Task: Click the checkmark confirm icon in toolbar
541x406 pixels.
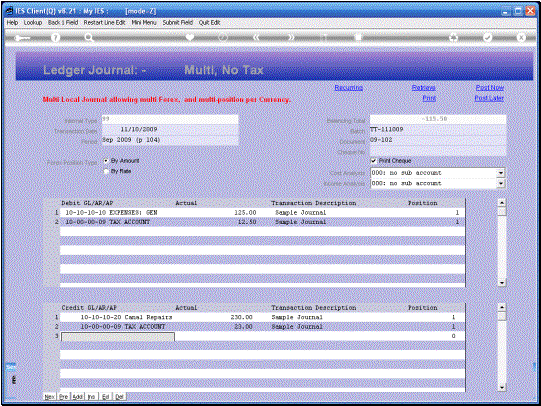Action: tap(488, 37)
